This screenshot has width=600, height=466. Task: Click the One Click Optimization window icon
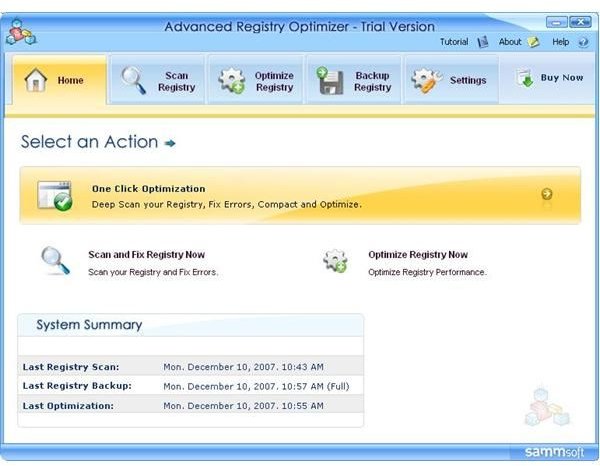click(x=55, y=196)
